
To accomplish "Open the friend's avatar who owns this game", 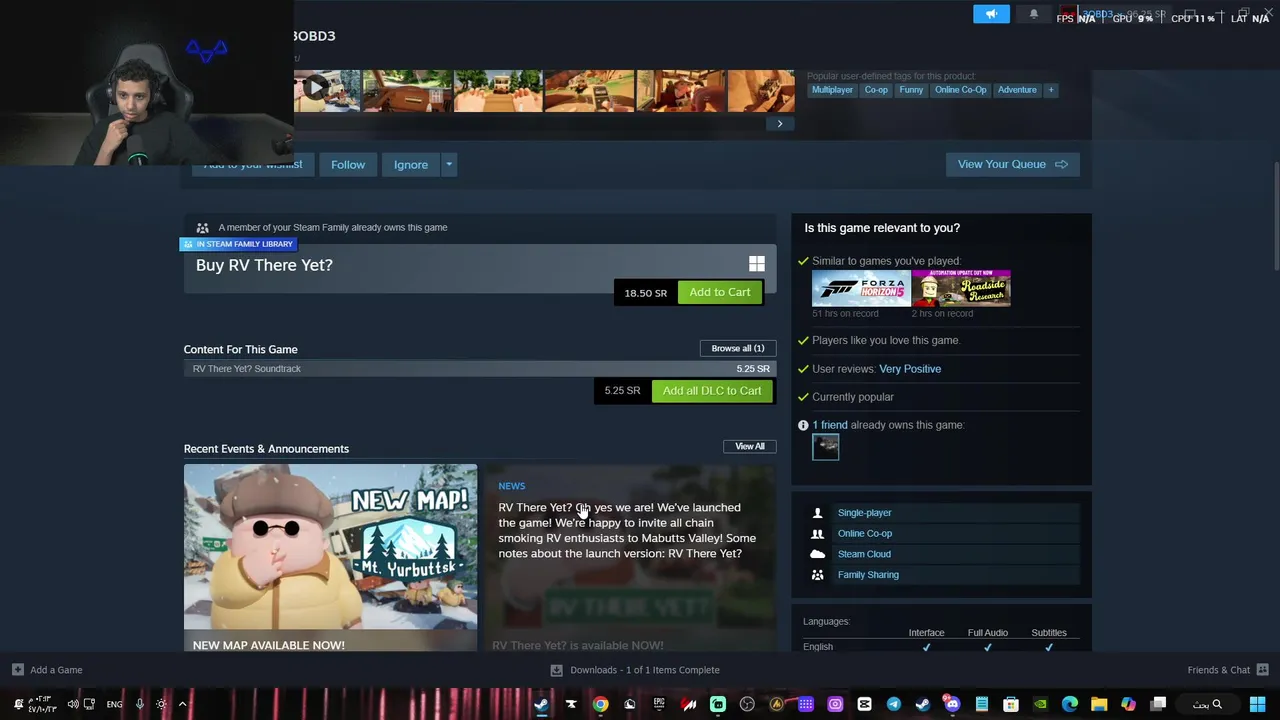I will point(826,447).
